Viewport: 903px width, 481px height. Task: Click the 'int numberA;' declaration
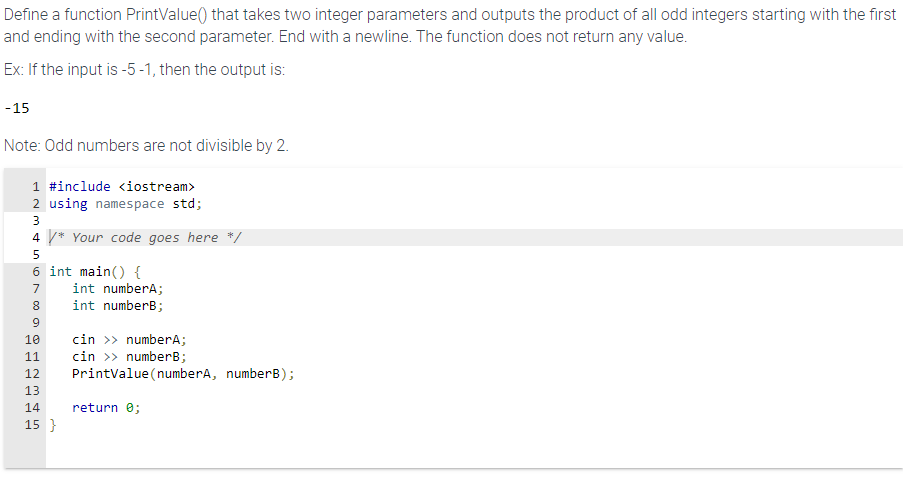(118, 289)
